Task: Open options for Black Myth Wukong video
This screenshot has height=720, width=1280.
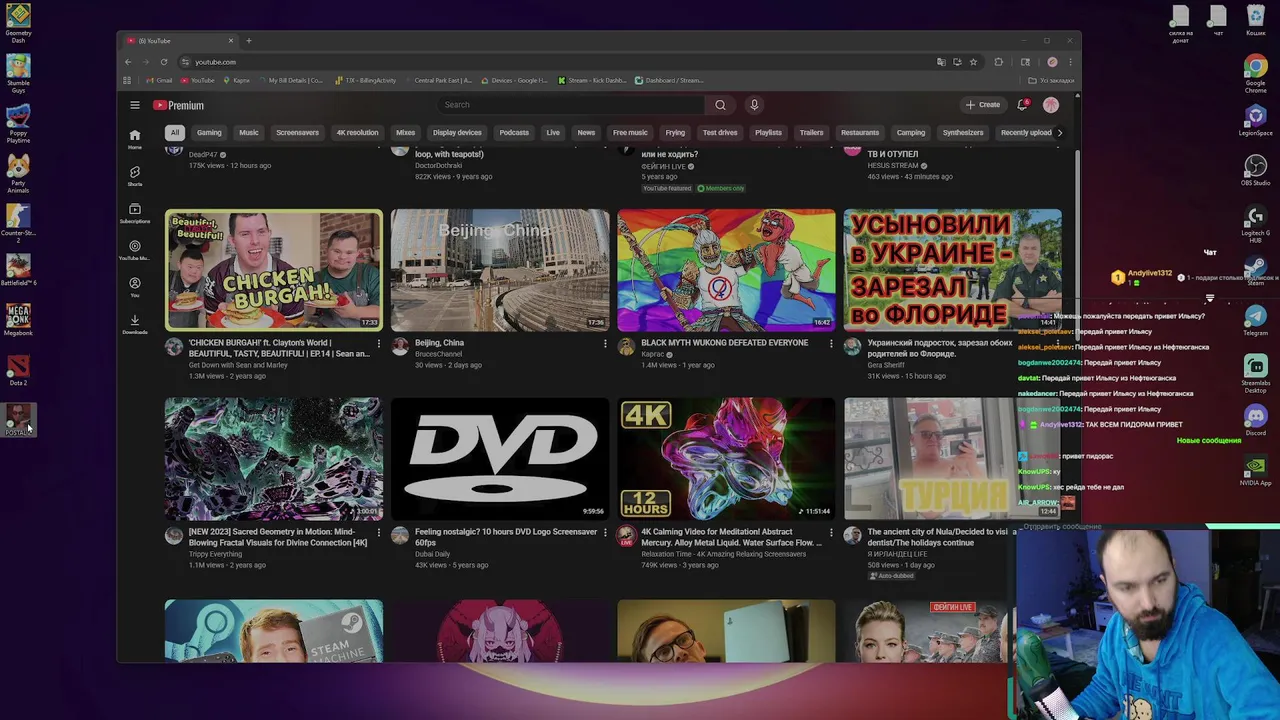Action: click(x=830, y=343)
